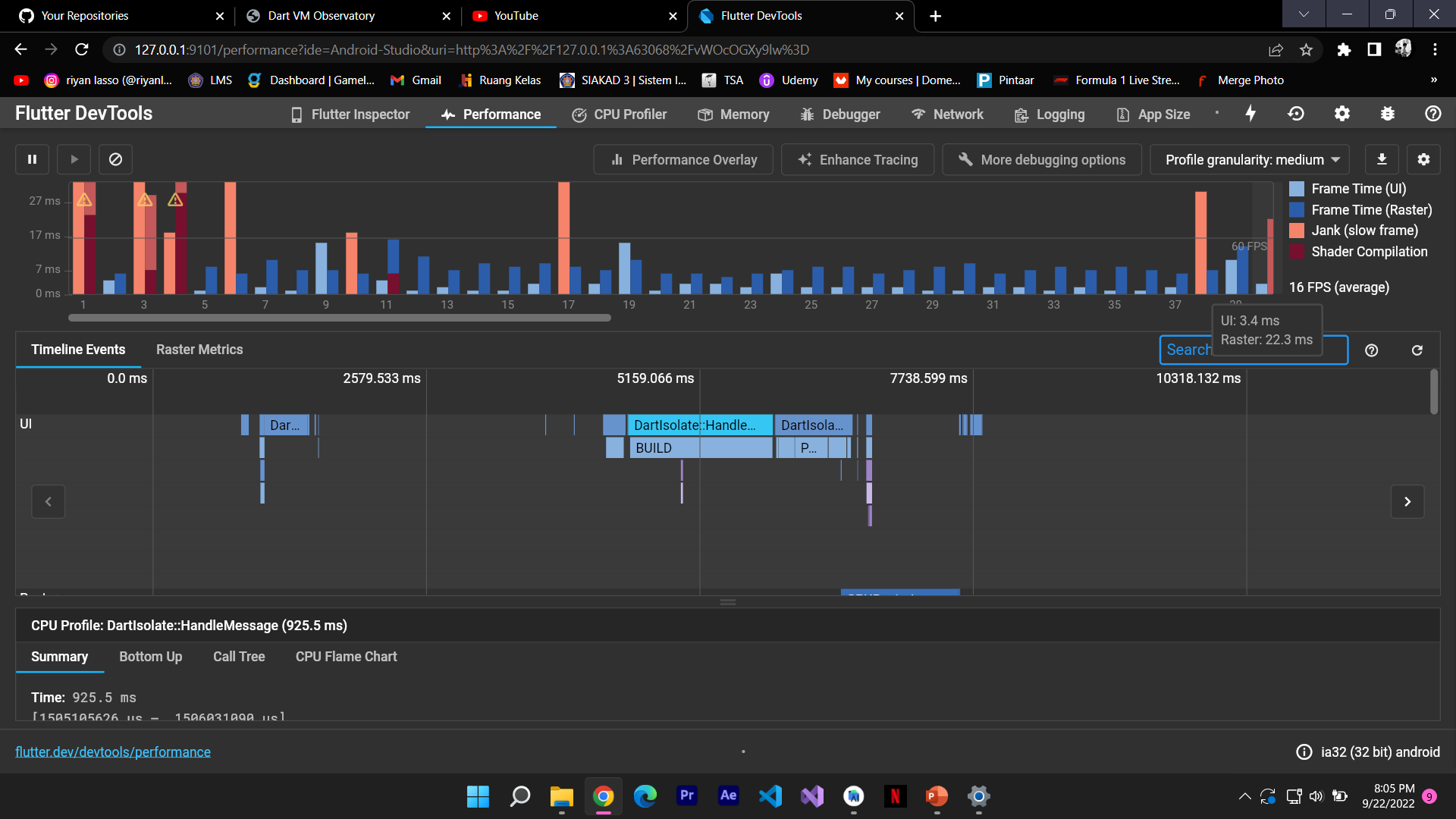1456x819 pixels.
Task: Select the DartIsolate::Handle... event bar
Action: point(701,425)
